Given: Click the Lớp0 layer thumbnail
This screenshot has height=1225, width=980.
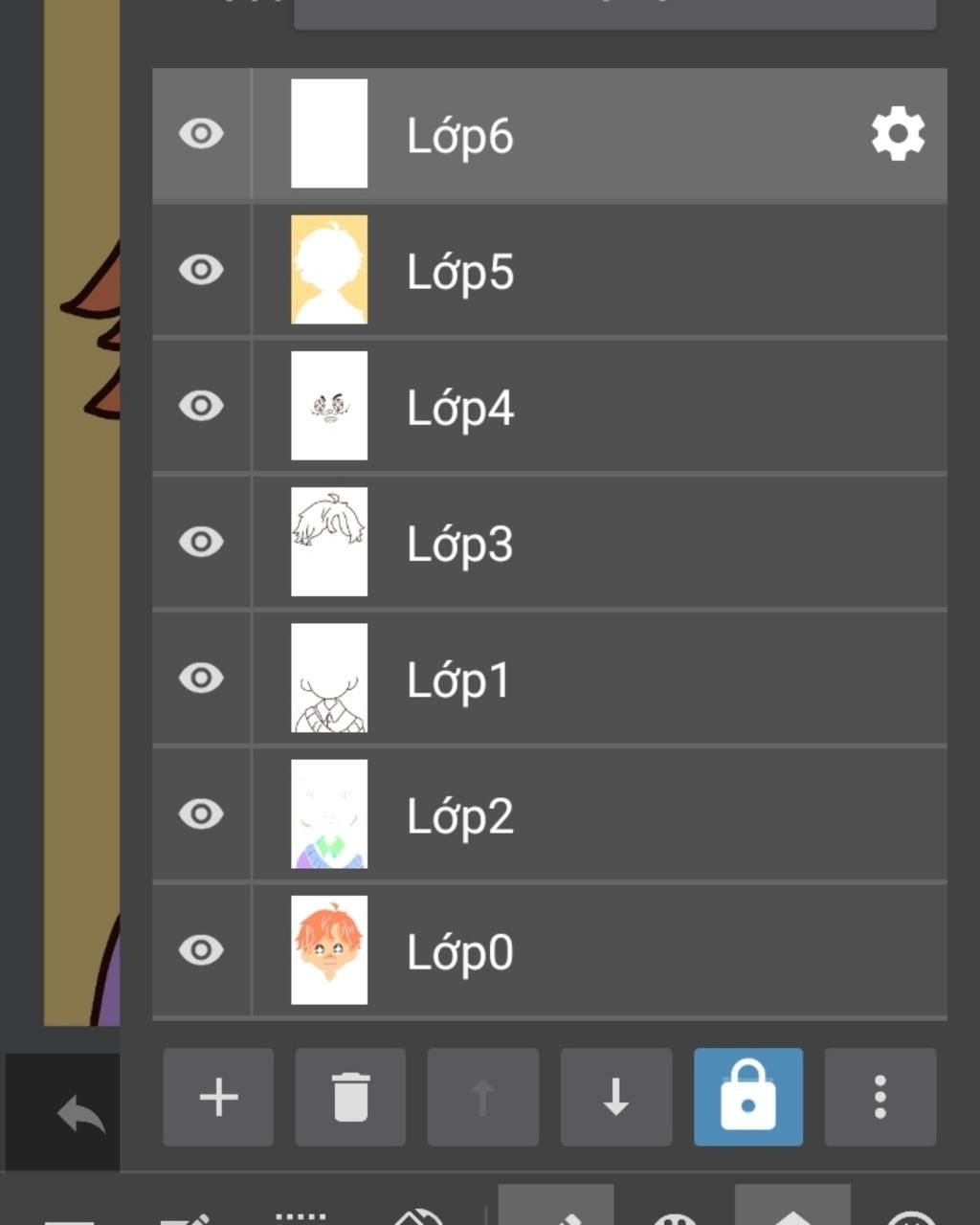Looking at the screenshot, I should coord(329,950).
